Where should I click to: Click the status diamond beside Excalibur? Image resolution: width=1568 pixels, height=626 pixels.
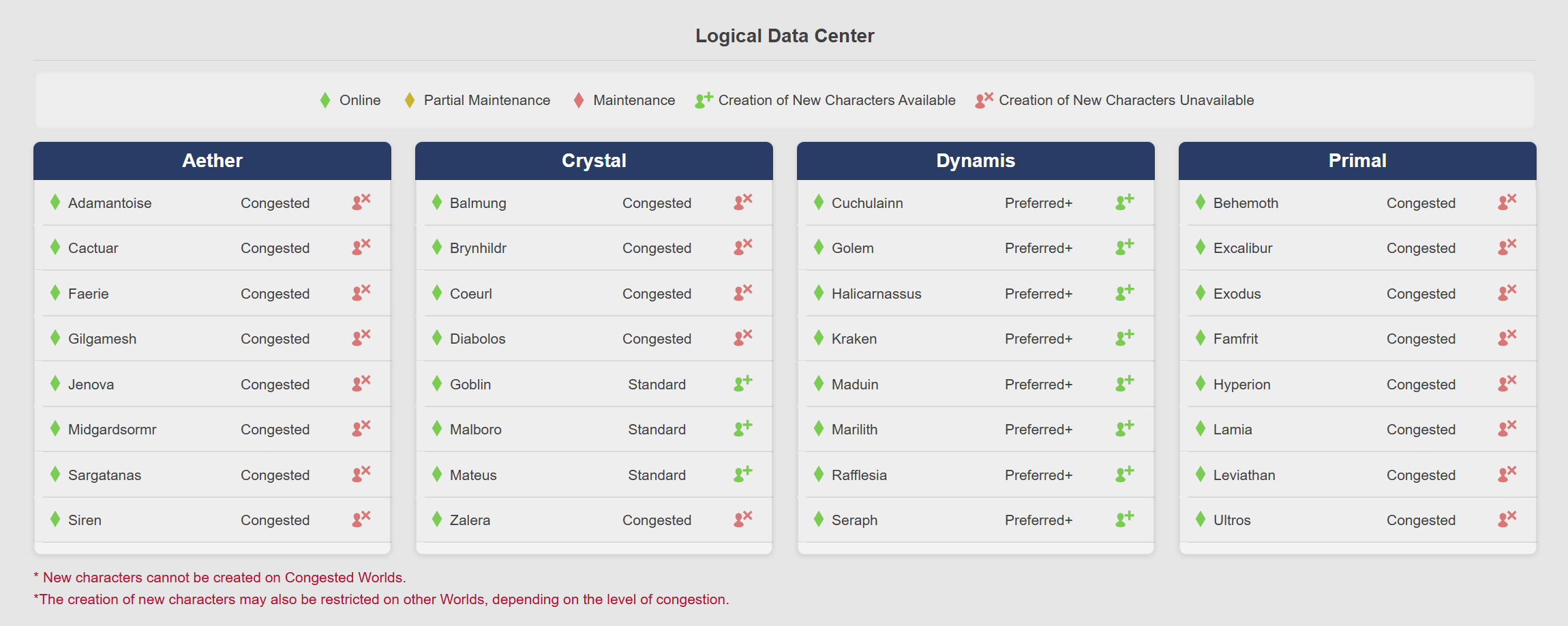pyautogui.click(x=1201, y=247)
